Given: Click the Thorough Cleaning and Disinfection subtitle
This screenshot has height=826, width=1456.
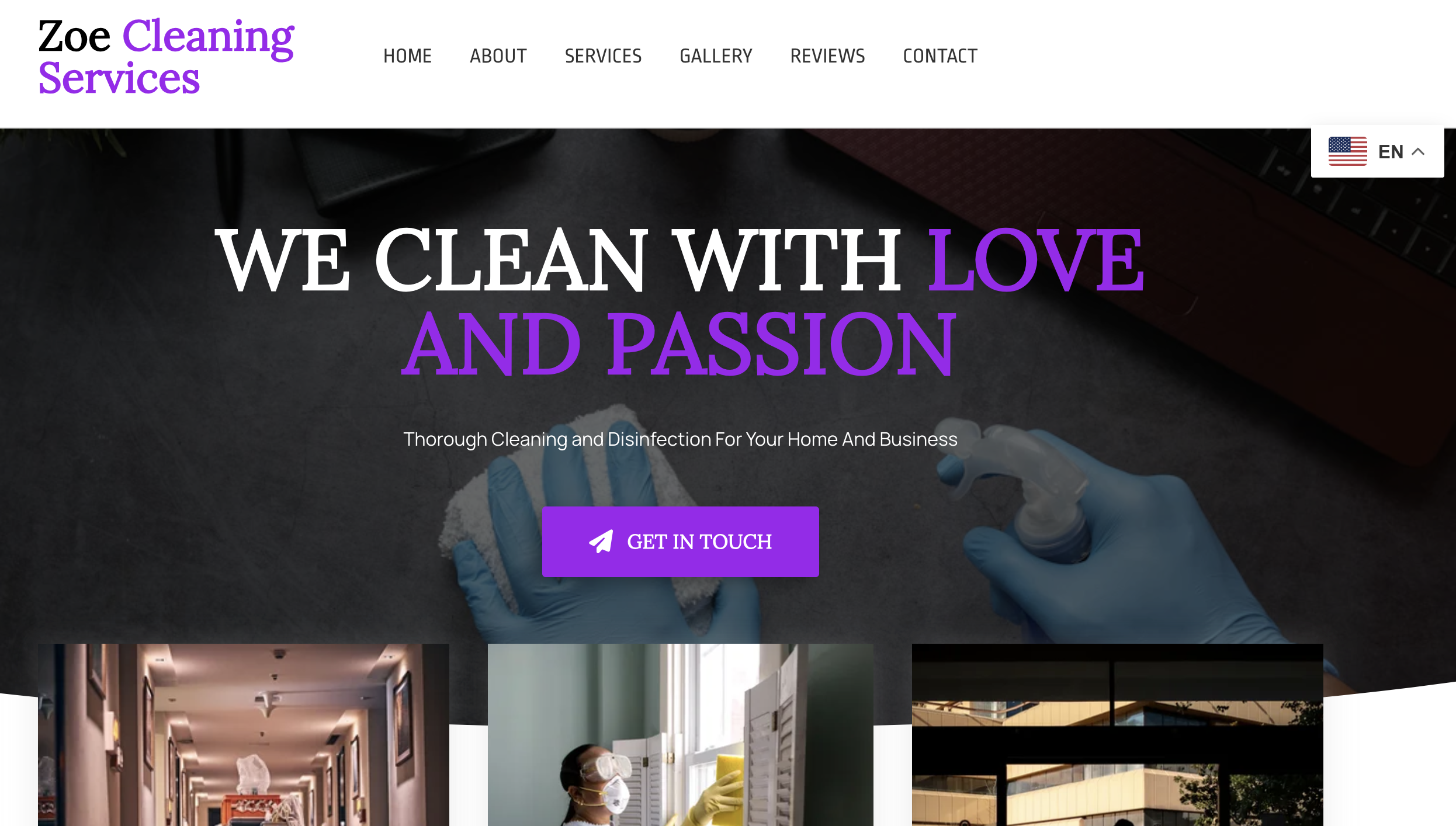Looking at the screenshot, I should tap(680, 439).
